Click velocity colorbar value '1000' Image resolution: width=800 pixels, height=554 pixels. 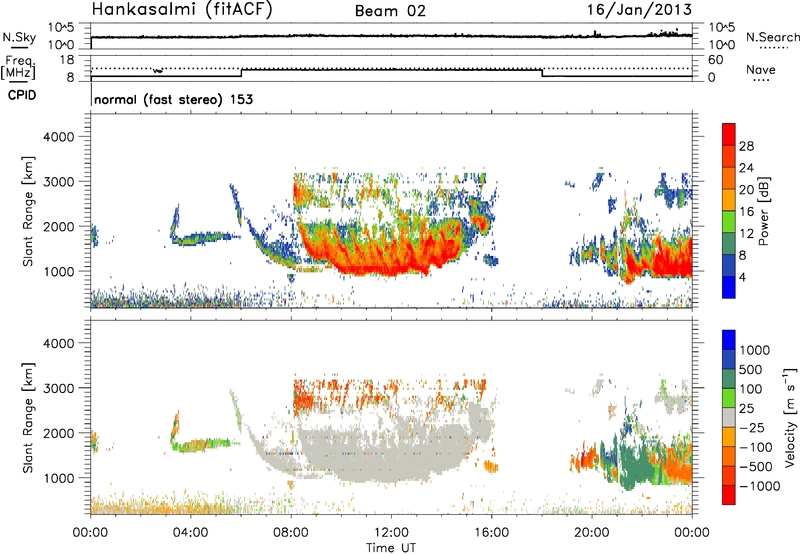[755, 350]
